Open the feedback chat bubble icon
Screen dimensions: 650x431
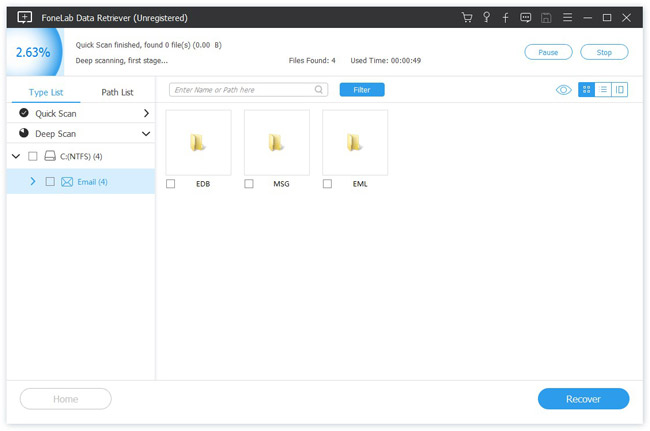(x=526, y=17)
